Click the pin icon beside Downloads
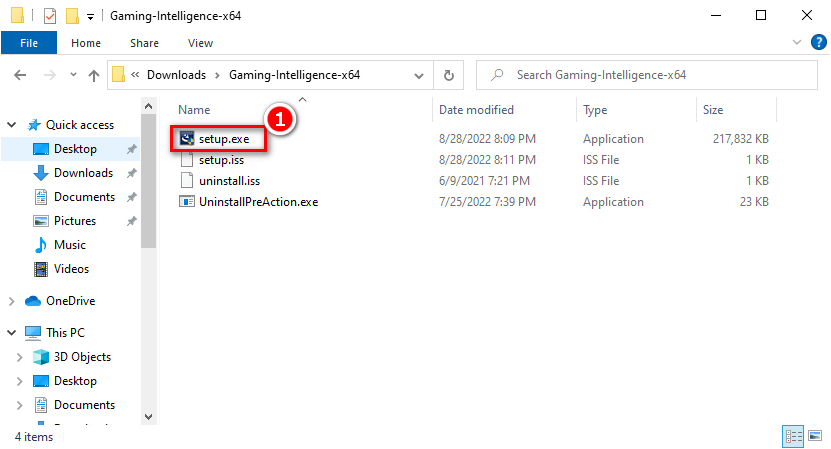This screenshot has width=831, height=449. click(x=131, y=173)
